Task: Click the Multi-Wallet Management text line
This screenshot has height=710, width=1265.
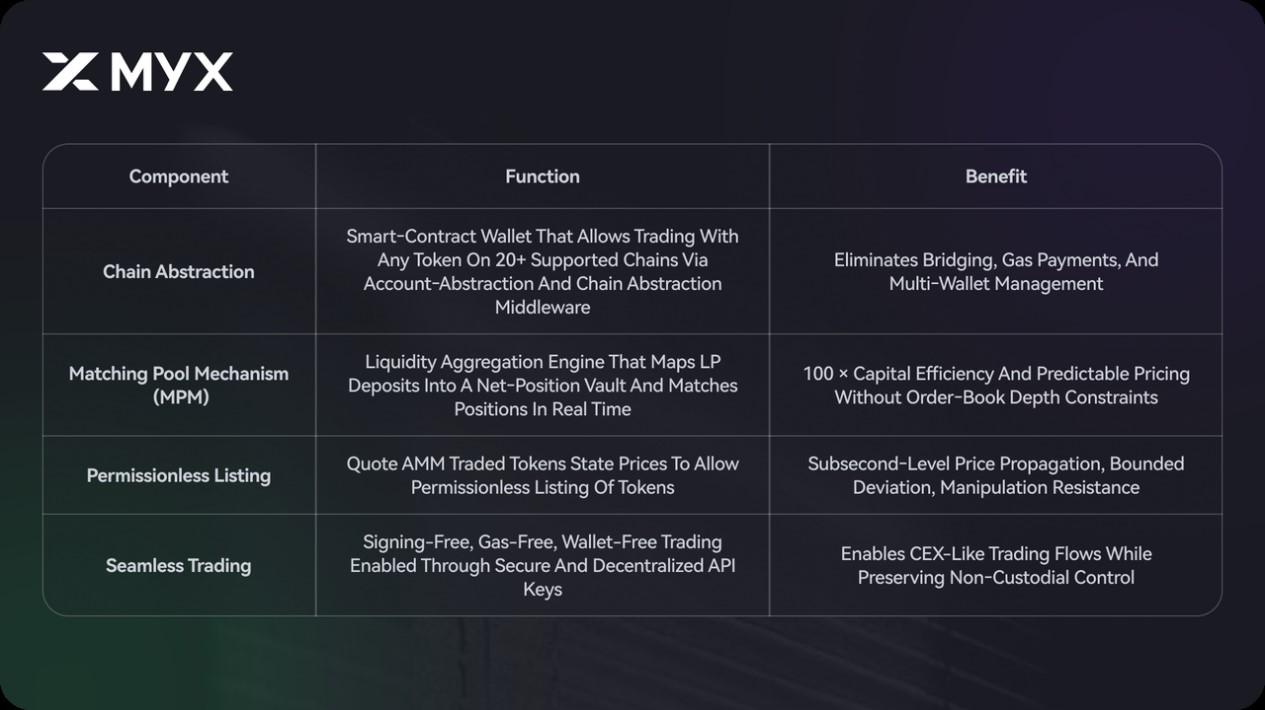Action: coord(996,284)
